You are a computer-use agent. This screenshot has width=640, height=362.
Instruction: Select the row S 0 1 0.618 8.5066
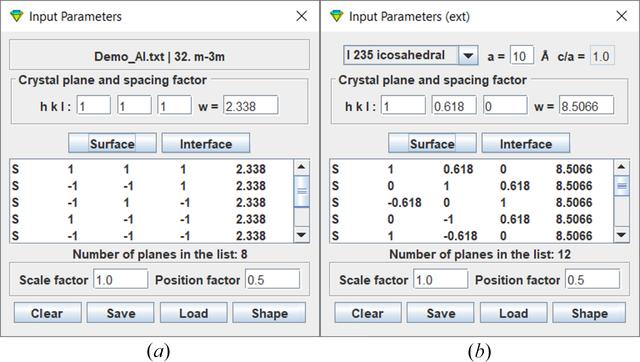tap(471, 186)
